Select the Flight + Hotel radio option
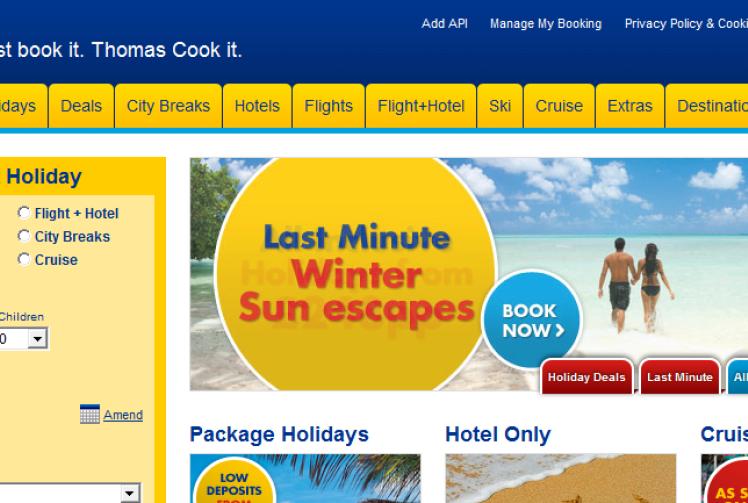Viewport: 748px width, 503px height. 24,212
